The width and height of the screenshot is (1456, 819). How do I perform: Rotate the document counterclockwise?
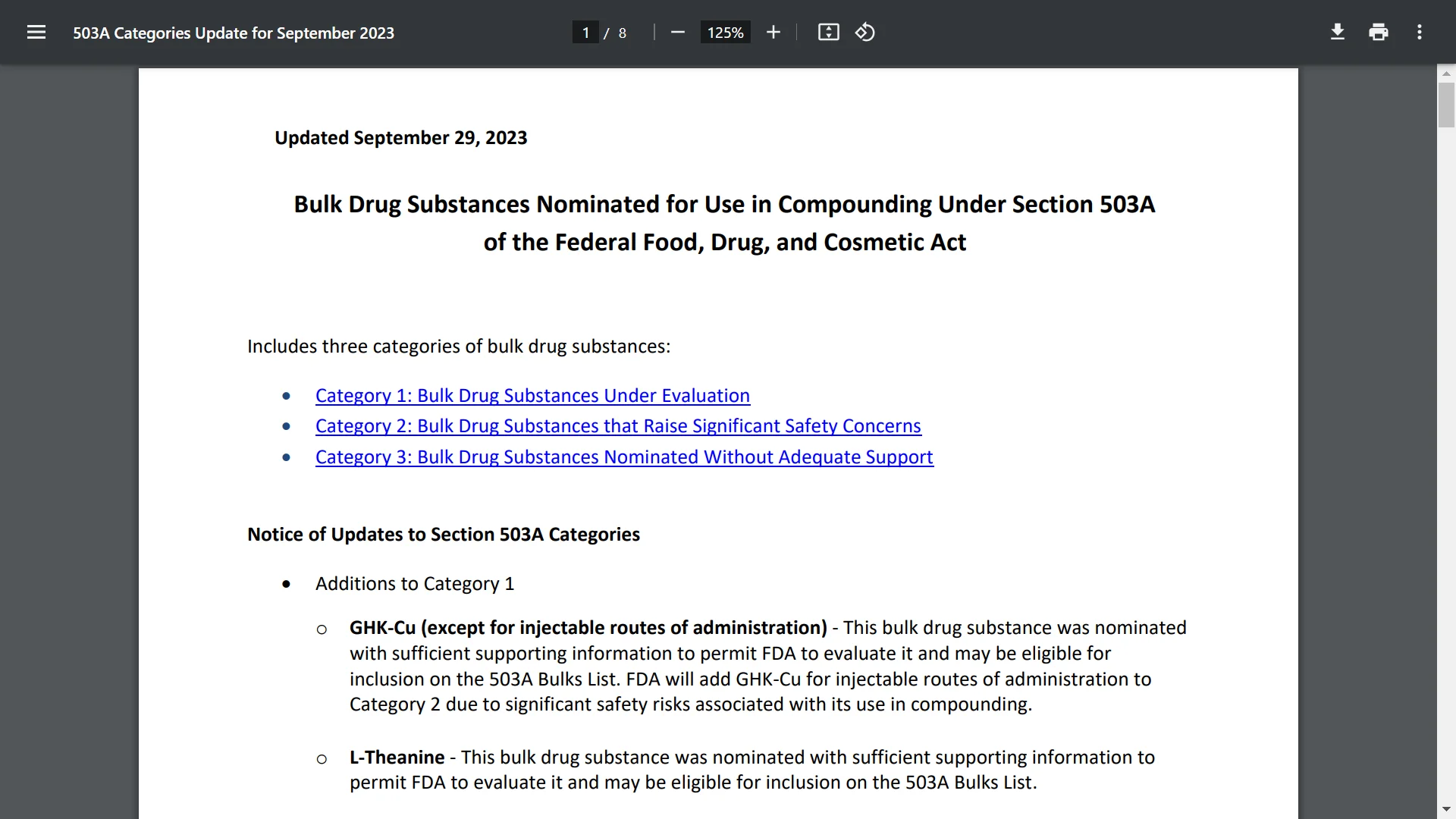[x=865, y=33]
